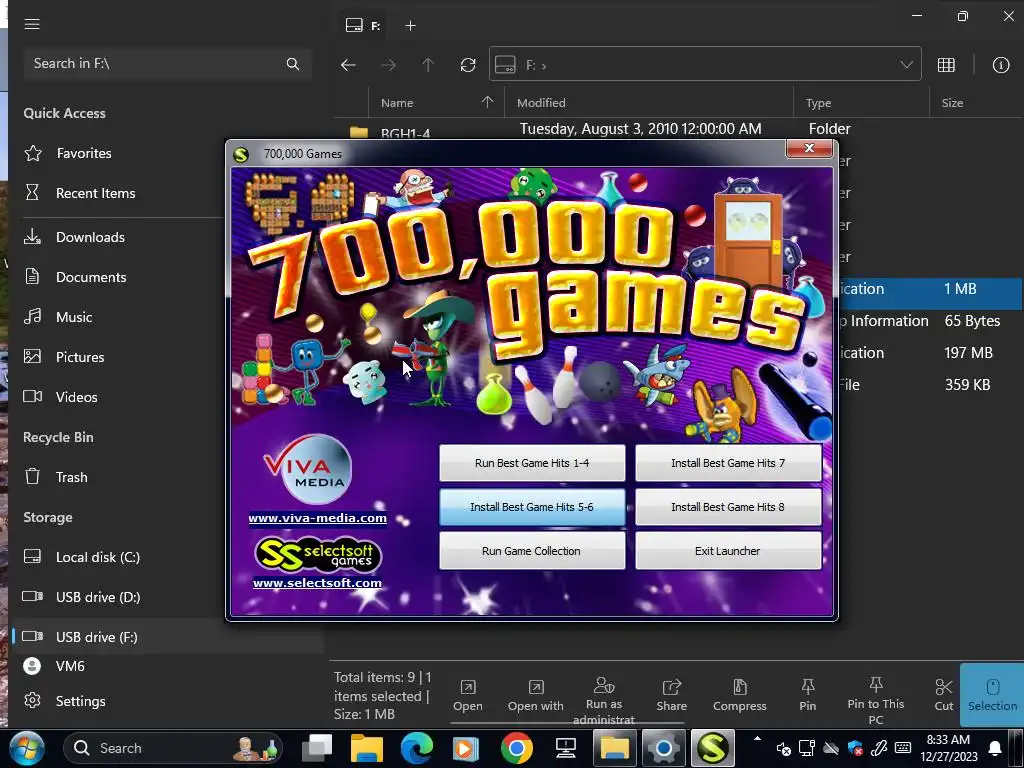
Task: Sort by Type column header
Action: click(818, 103)
